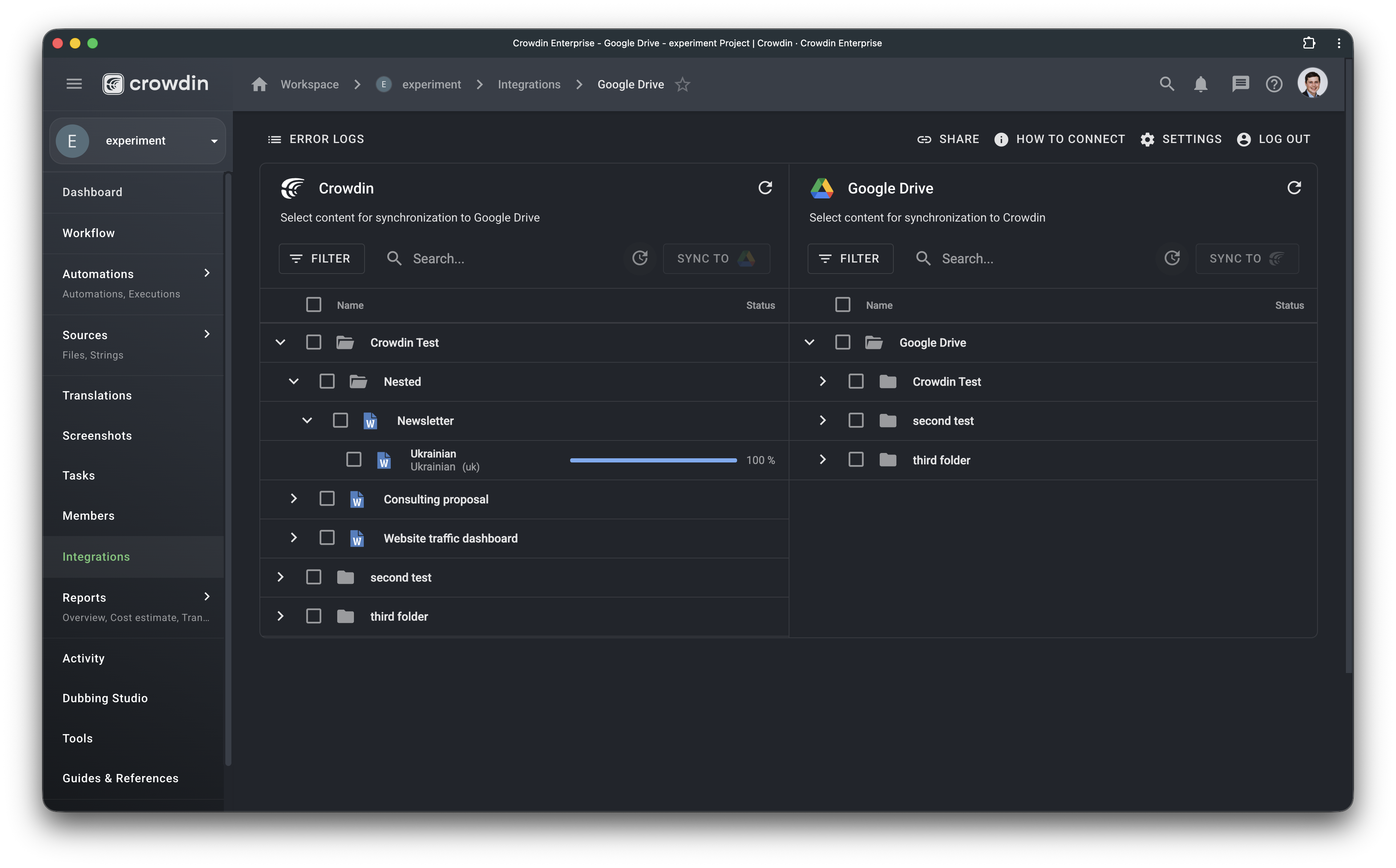Image resolution: width=1396 pixels, height=868 pixels.
Task: Open the hamburger menu icon
Action: point(74,84)
